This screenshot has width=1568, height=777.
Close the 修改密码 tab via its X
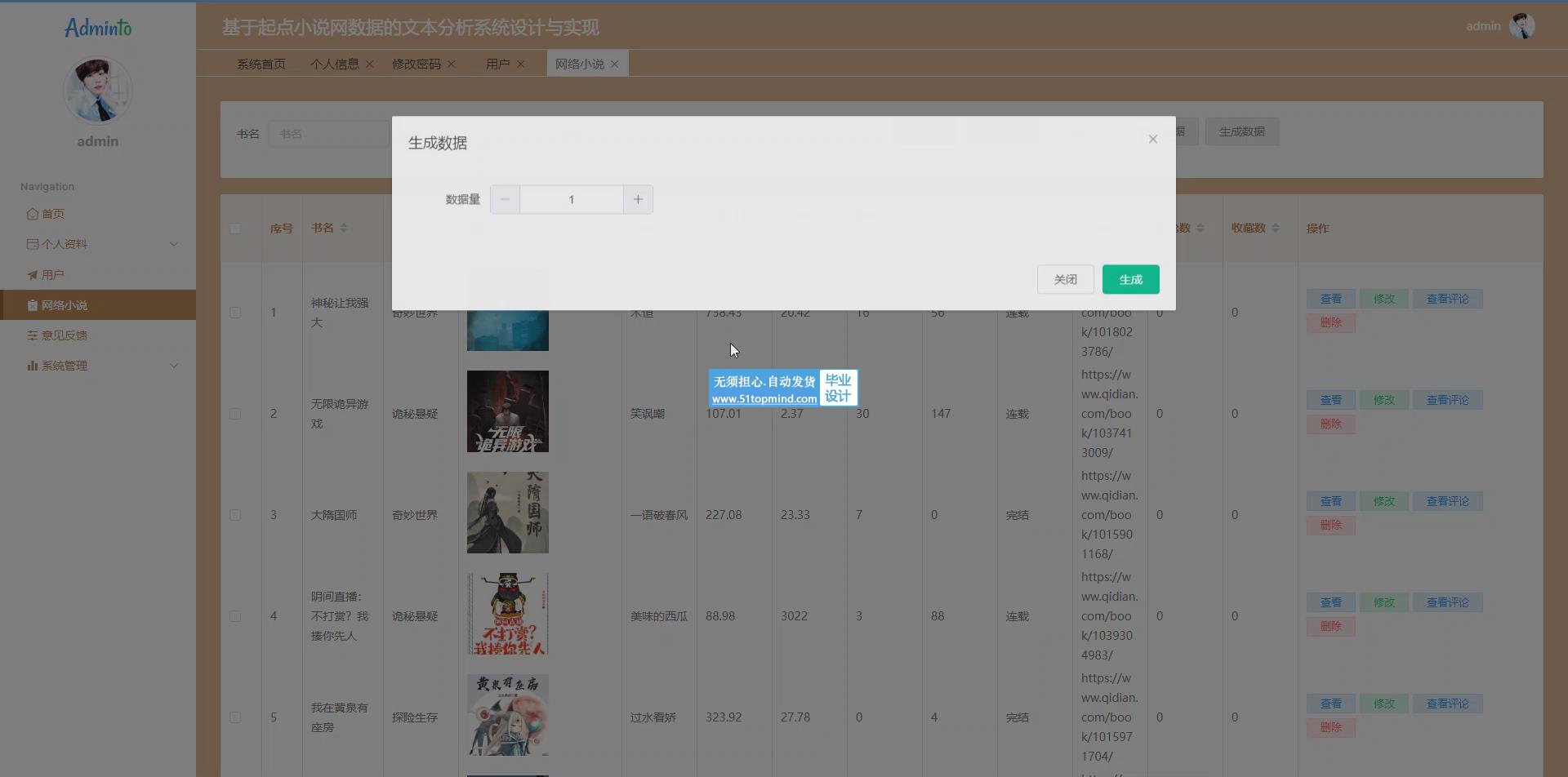[452, 64]
